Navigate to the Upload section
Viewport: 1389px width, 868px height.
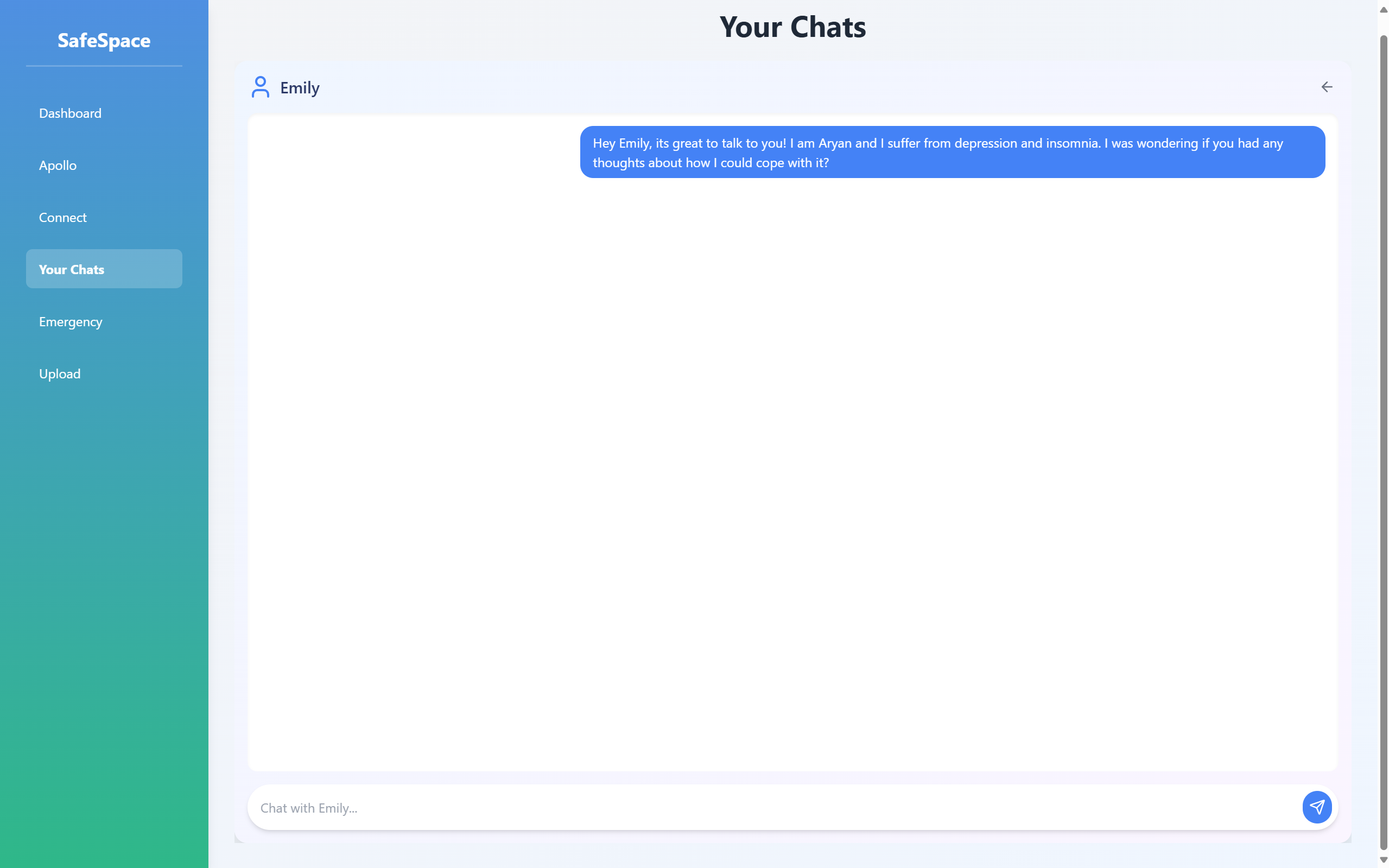pyautogui.click(x=60, y=373)
